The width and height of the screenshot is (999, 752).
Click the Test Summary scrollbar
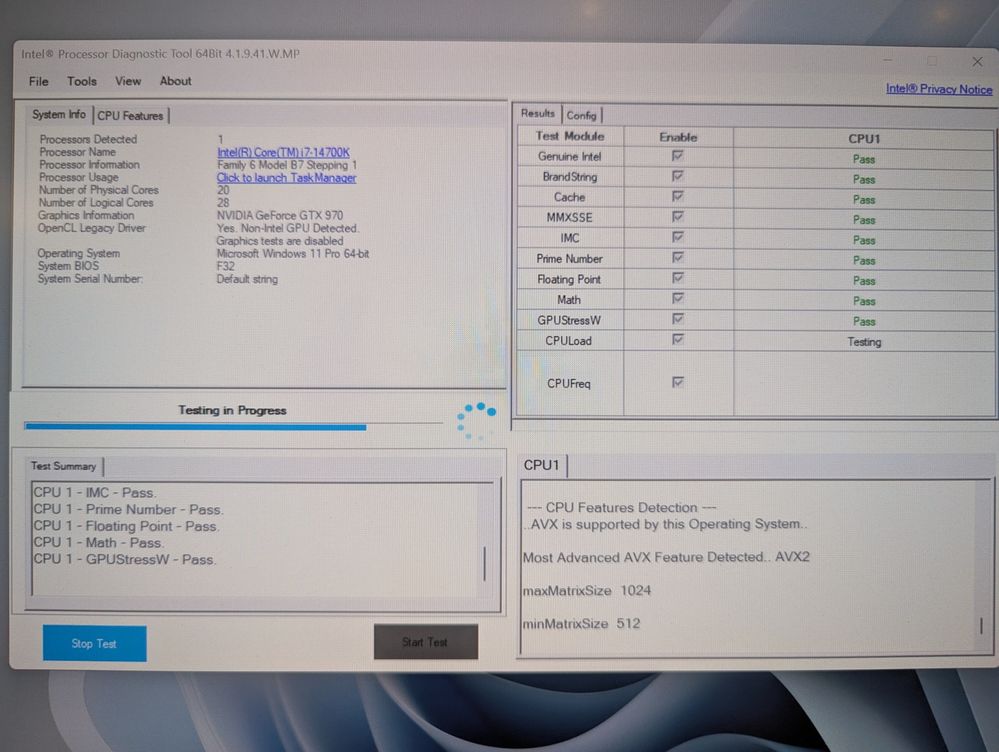[x=485, y=563]
